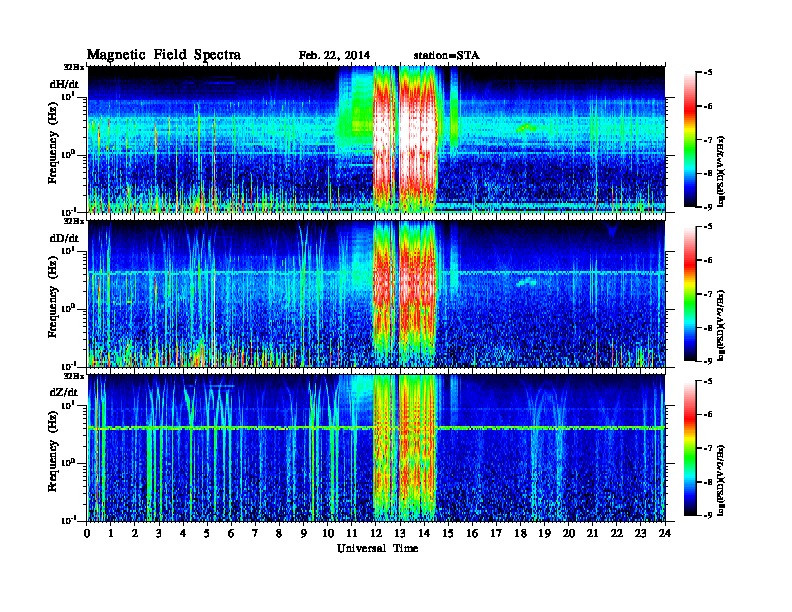This screenshot has height=612, width=792.
Task: Click the dD/dt panel's PSD color bar
Action: [690, 294]
